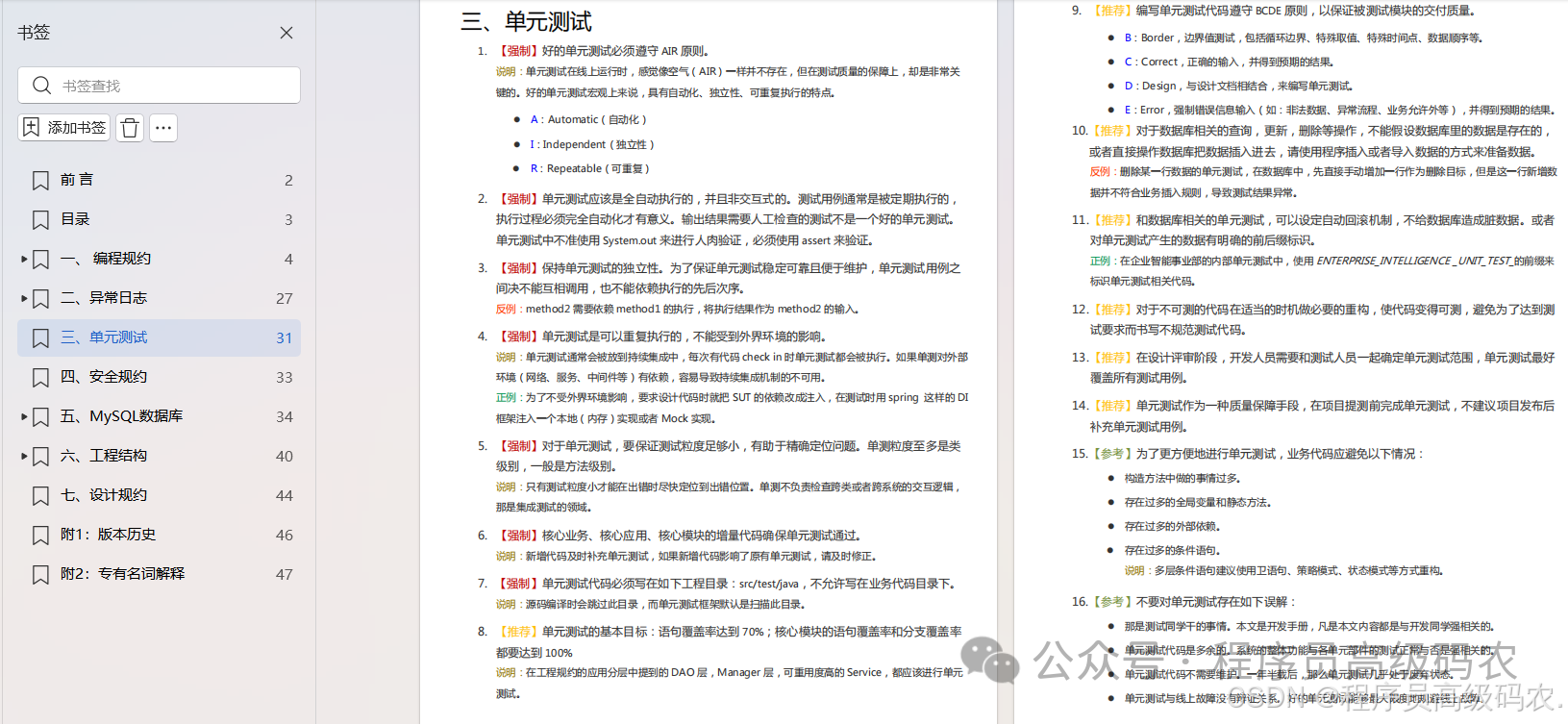The height and width of the screenshot is (724, 1568).
Task: Click the 添加书签 button
Action: point(64,128)
